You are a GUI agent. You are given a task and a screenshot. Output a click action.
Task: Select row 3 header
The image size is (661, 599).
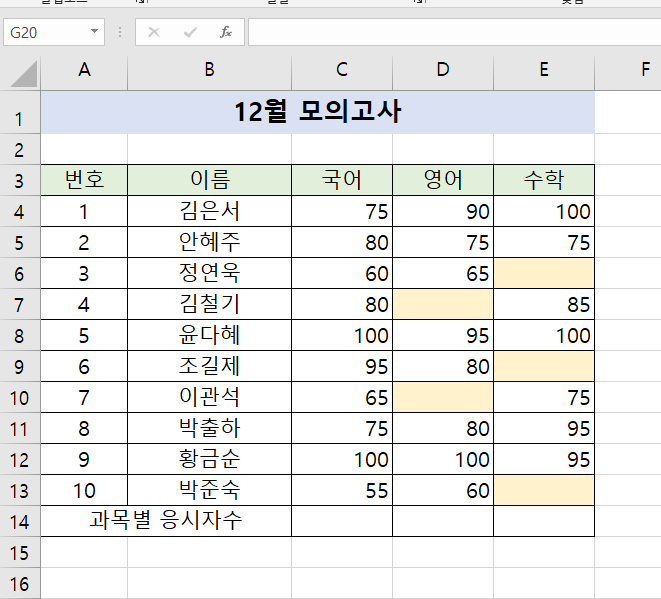click(20, 180)
